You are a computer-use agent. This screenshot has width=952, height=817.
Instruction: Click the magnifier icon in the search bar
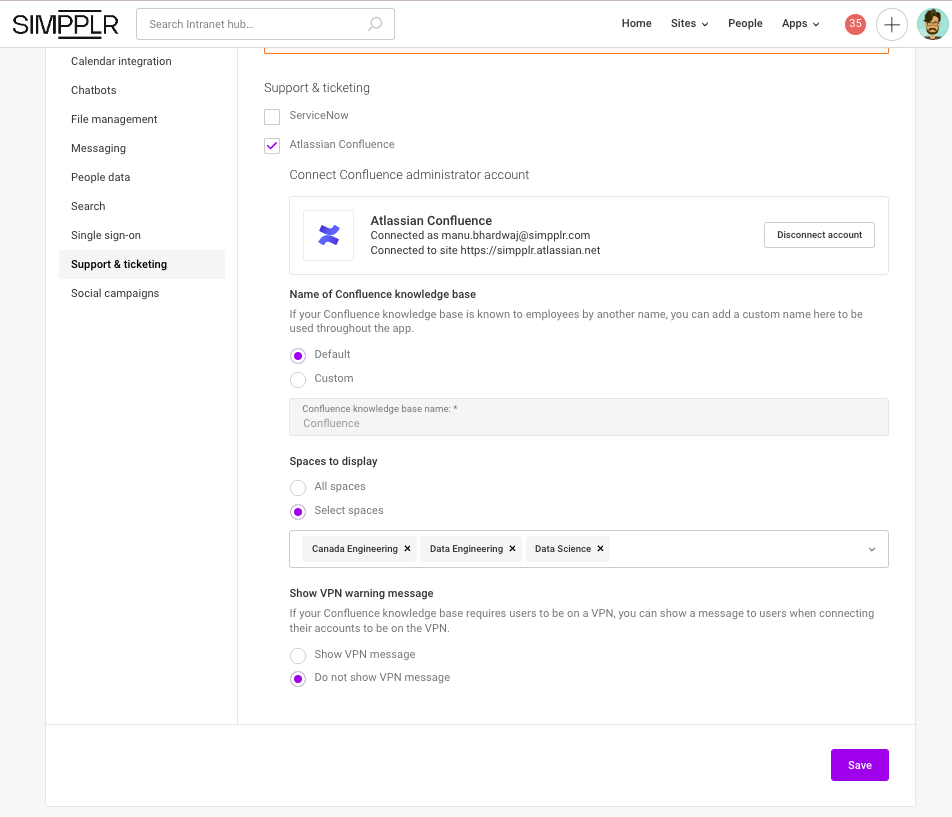point(373,23)
